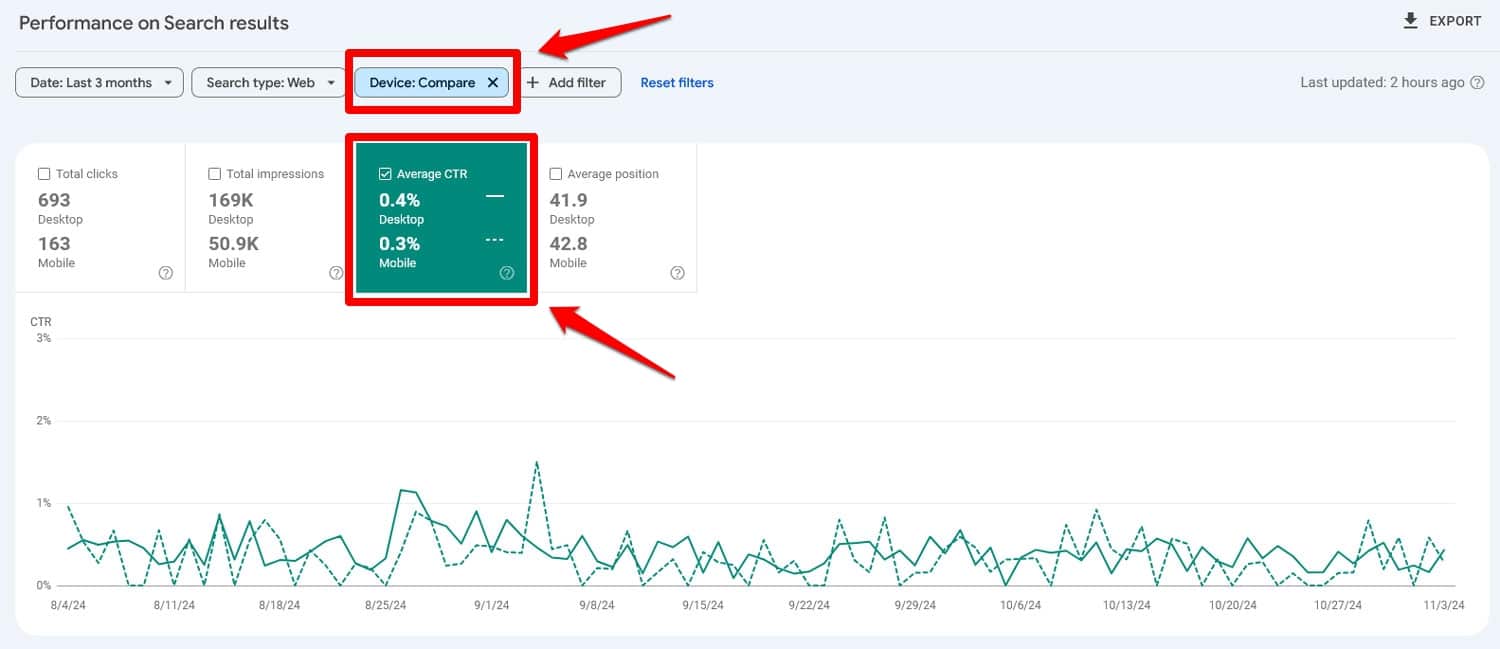Viewport: 1500px width, 649px height.
Task: Open help icon next to Last updated
Action: (x=1477, y=83)
